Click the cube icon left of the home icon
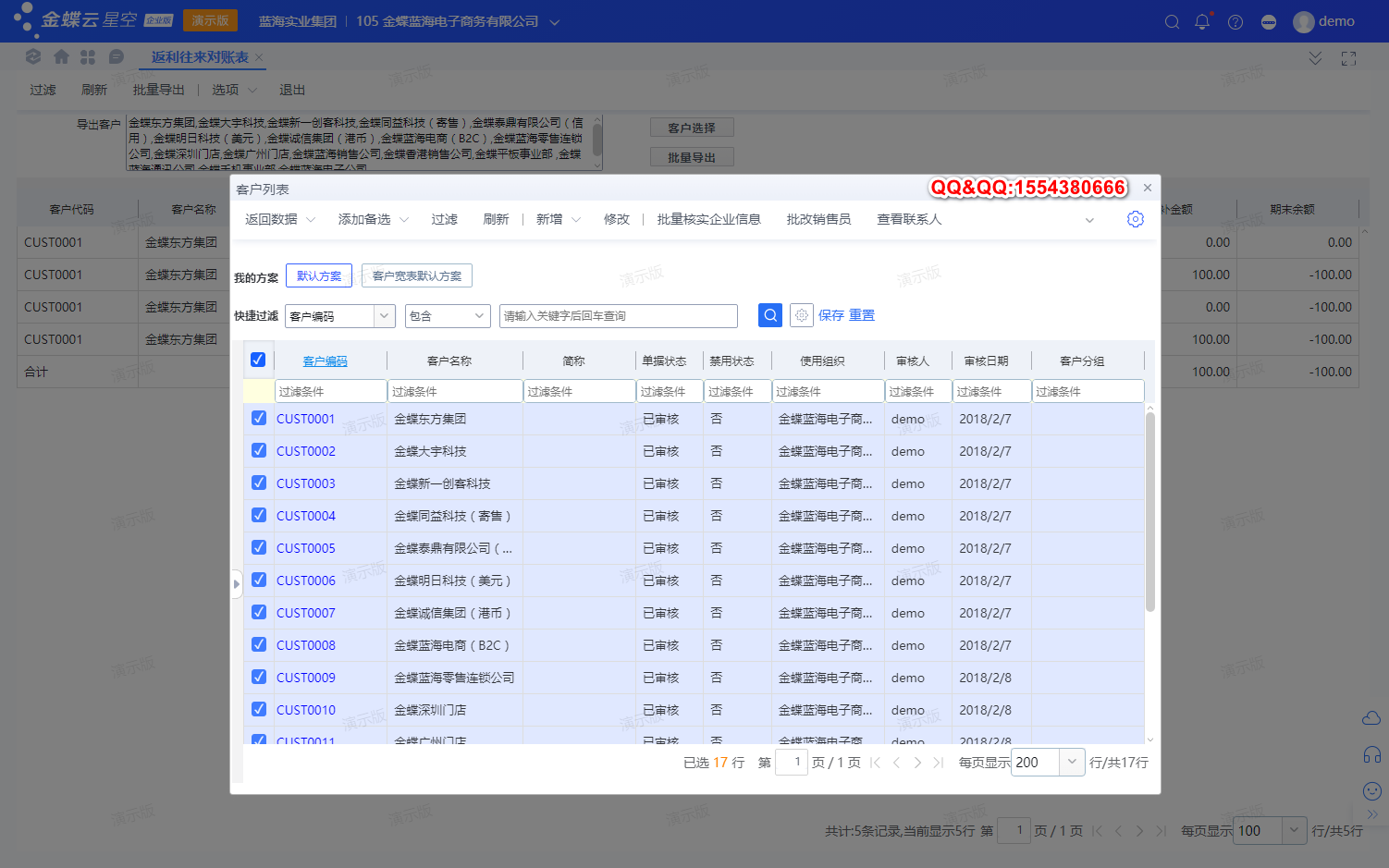Viewport: 1389px width, 868px height. tap(33, 56)
